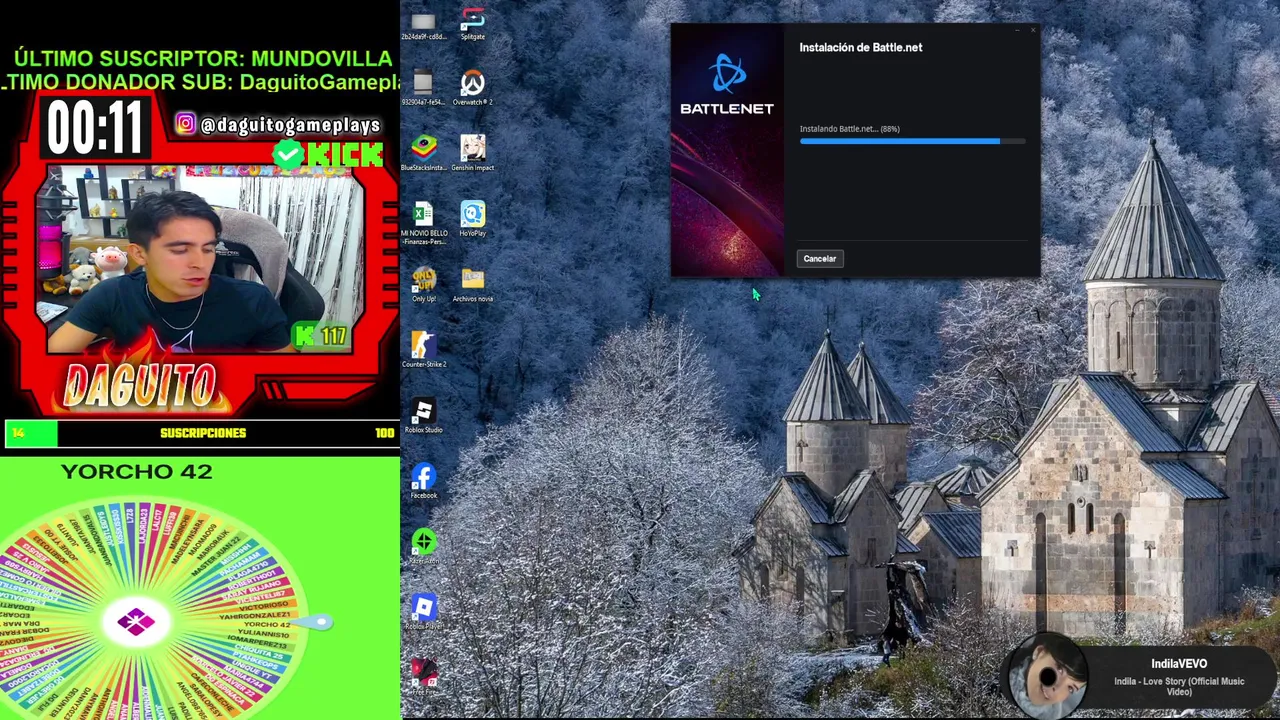Click the DAGUITO name banner
The image size is (1280, 720).
(x=140, y=386)
